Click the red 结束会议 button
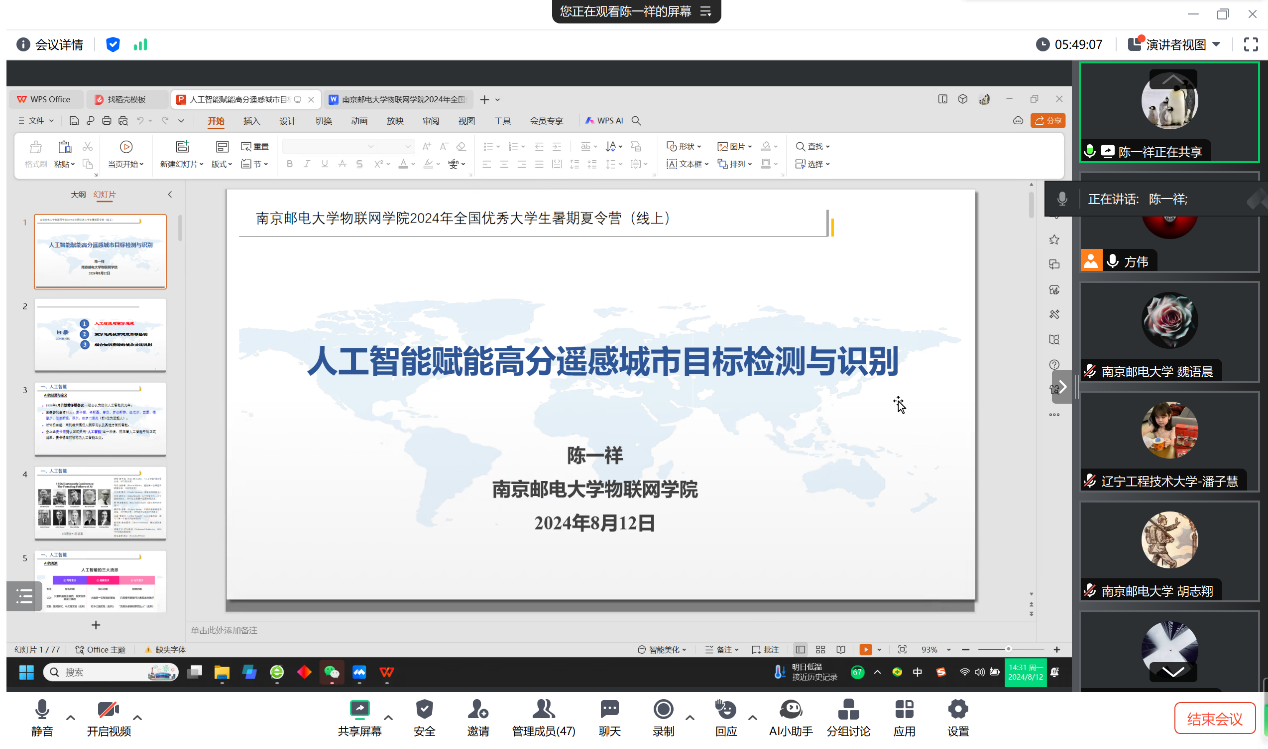This screenshot has width=1268, height=749. point(1214,718)
